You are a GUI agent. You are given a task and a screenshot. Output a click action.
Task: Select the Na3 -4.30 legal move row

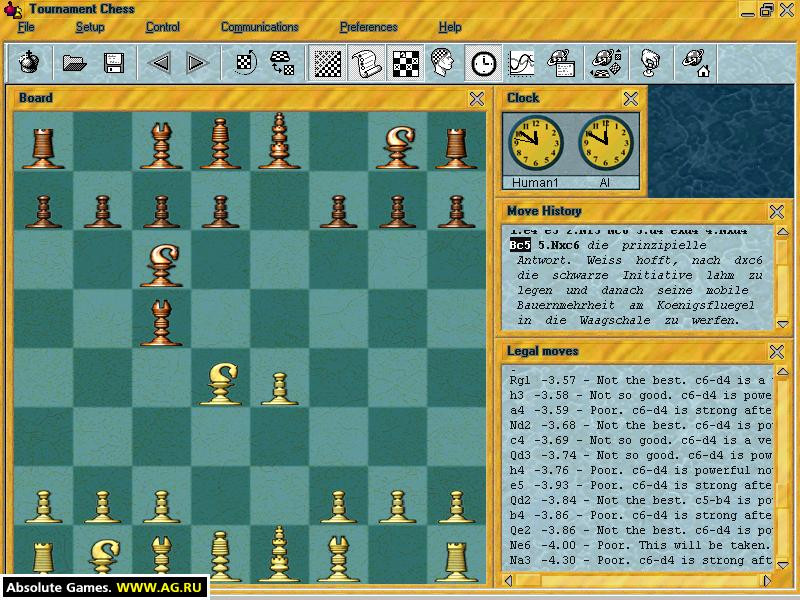click(x=640, y=560)
